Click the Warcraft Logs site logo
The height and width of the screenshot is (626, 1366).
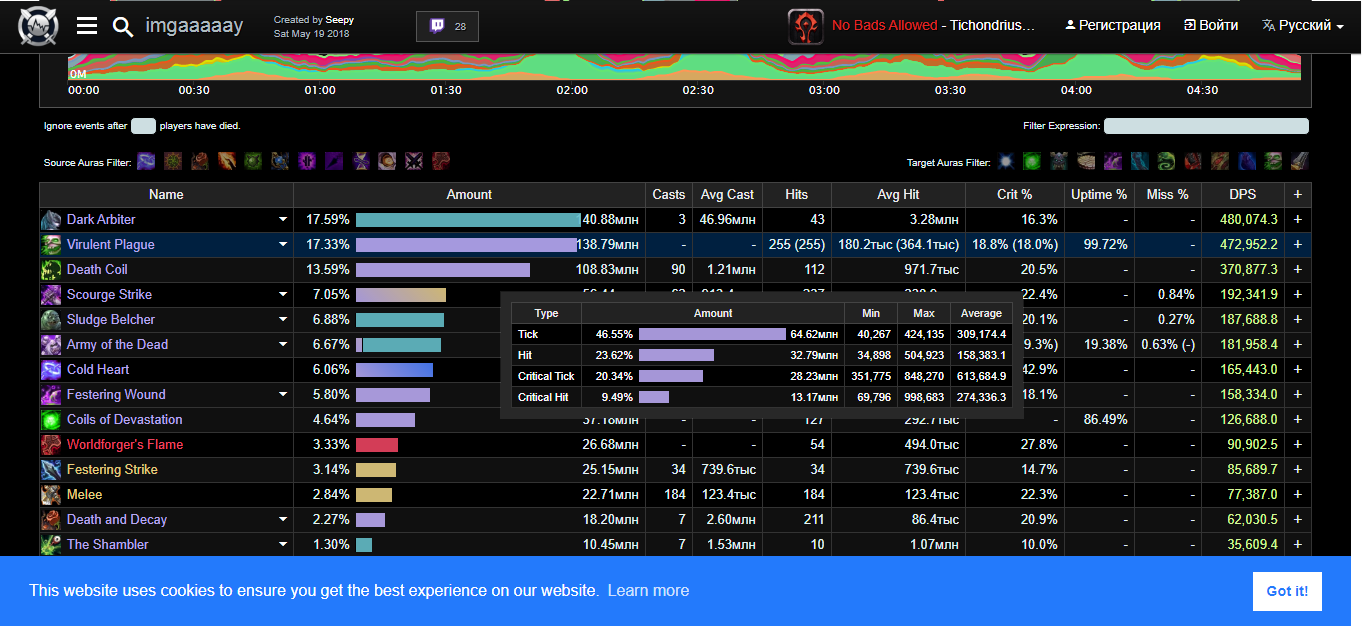click(x=38, y=26)
